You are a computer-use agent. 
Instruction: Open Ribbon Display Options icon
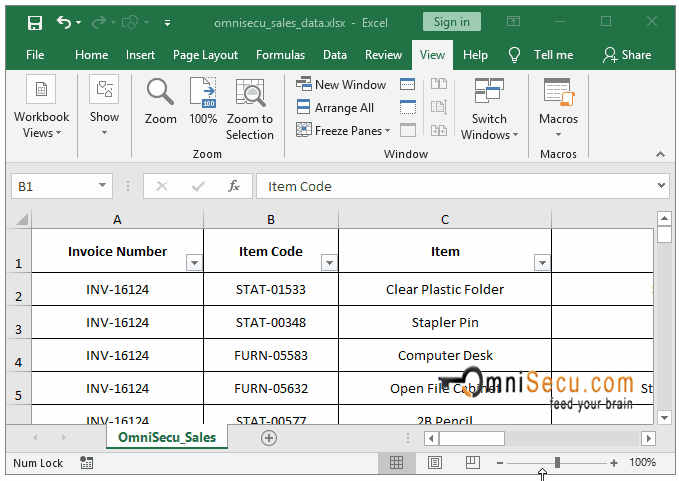tap(513, 21)
